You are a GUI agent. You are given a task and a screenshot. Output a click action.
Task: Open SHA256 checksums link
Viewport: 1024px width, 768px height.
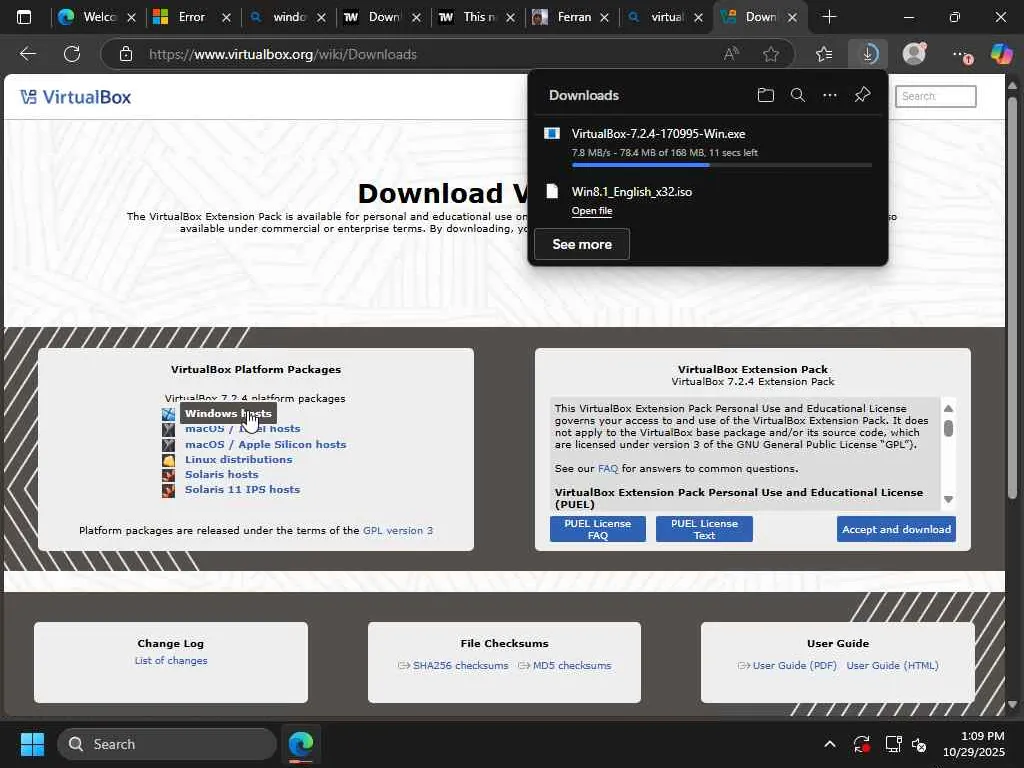coord(460,665)
